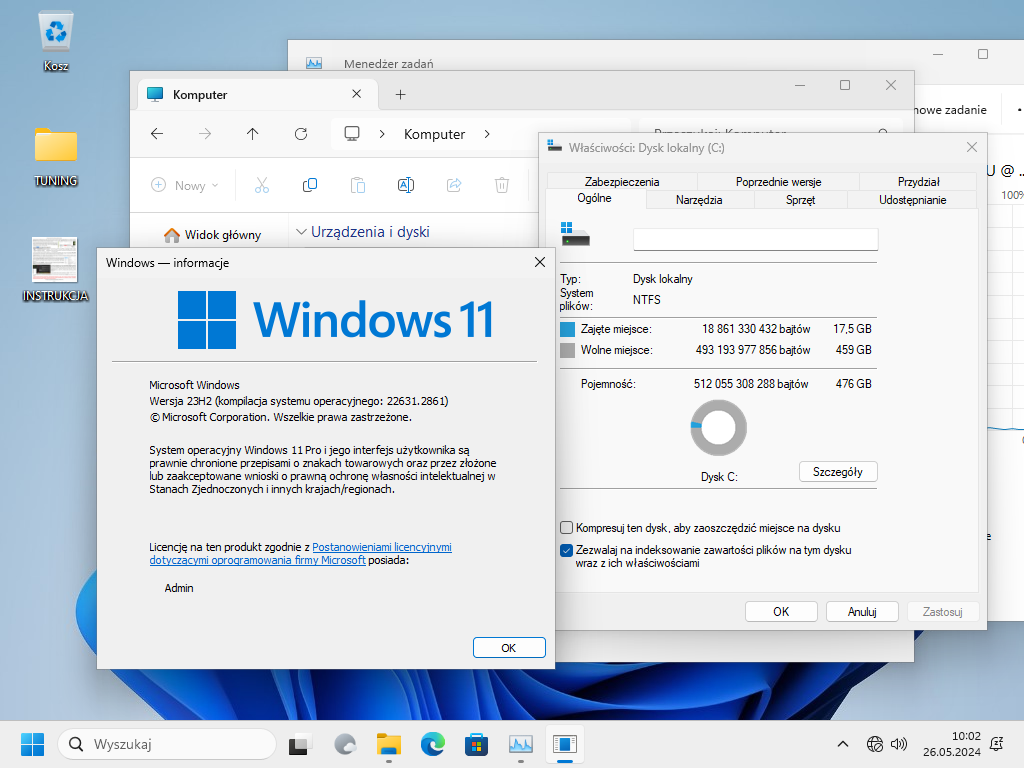Open a new Explorer tab with plus
Viewport: 1024px width, 768px height.
pyautogui.click(x=400, y=95)
